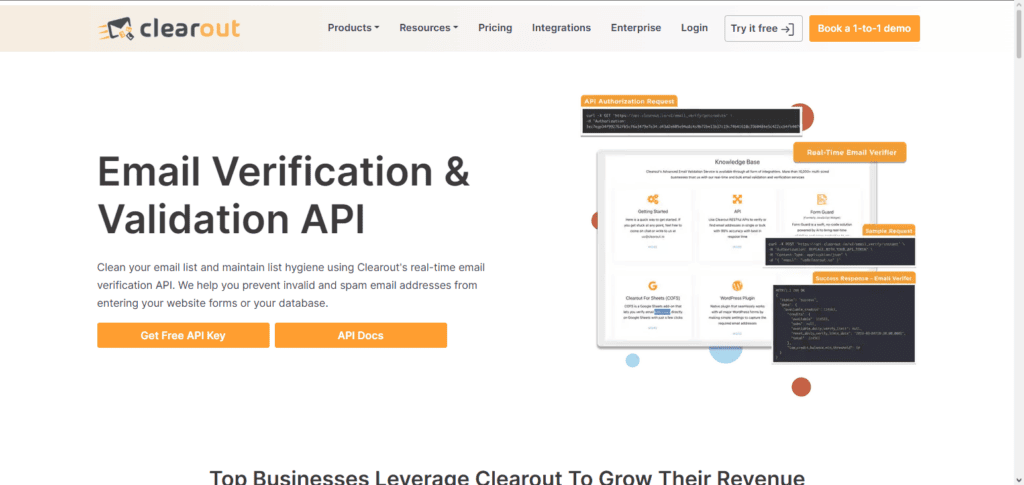Click the 'Top Businesses Leverage Clearout' heading
Image resolution: width=1024 pixels, height=485 pixels.
[507, 477]
